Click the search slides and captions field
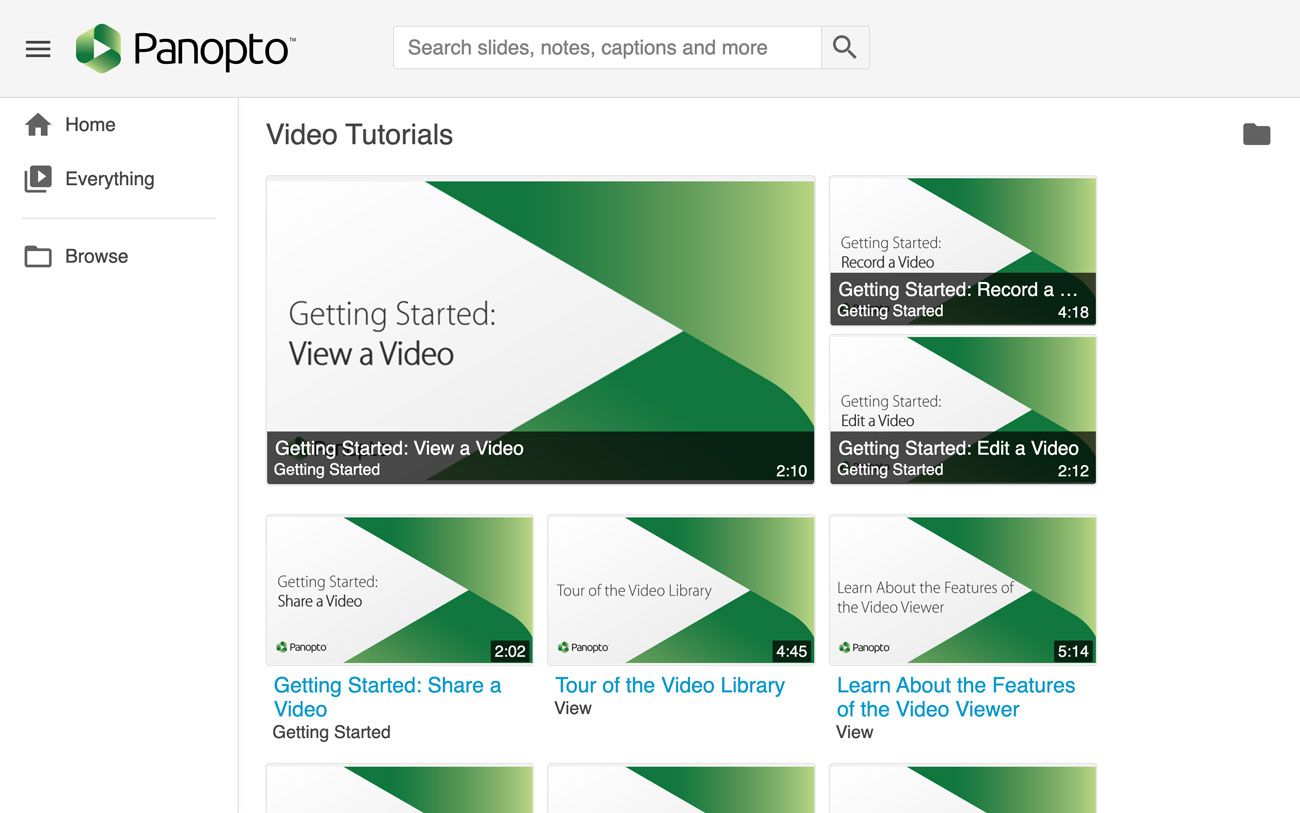Screen dimensions: 1300x813 click(x=607, y=48)
